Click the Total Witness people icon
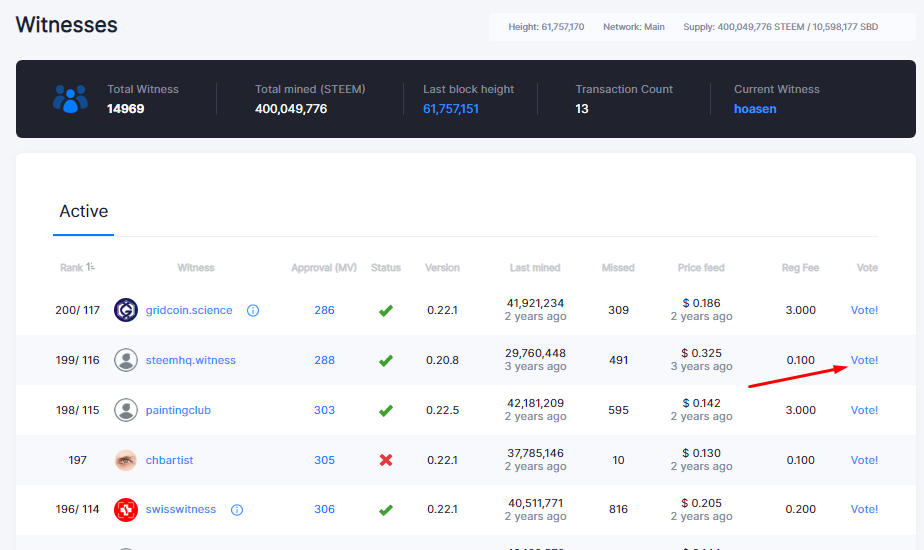The width and height of the screenshot is (924, 550). (x=70, y=98)
